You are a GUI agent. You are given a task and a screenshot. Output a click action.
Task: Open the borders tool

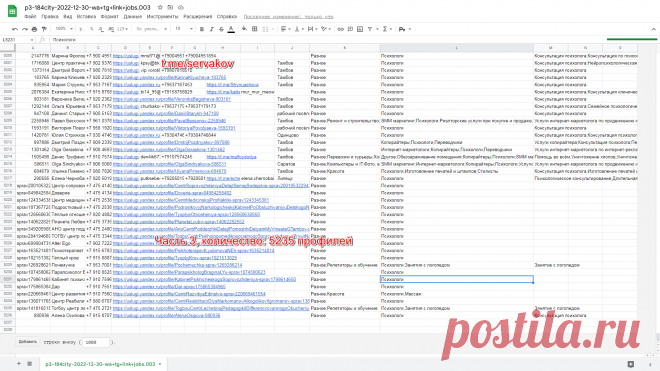[x=255, y=29]
